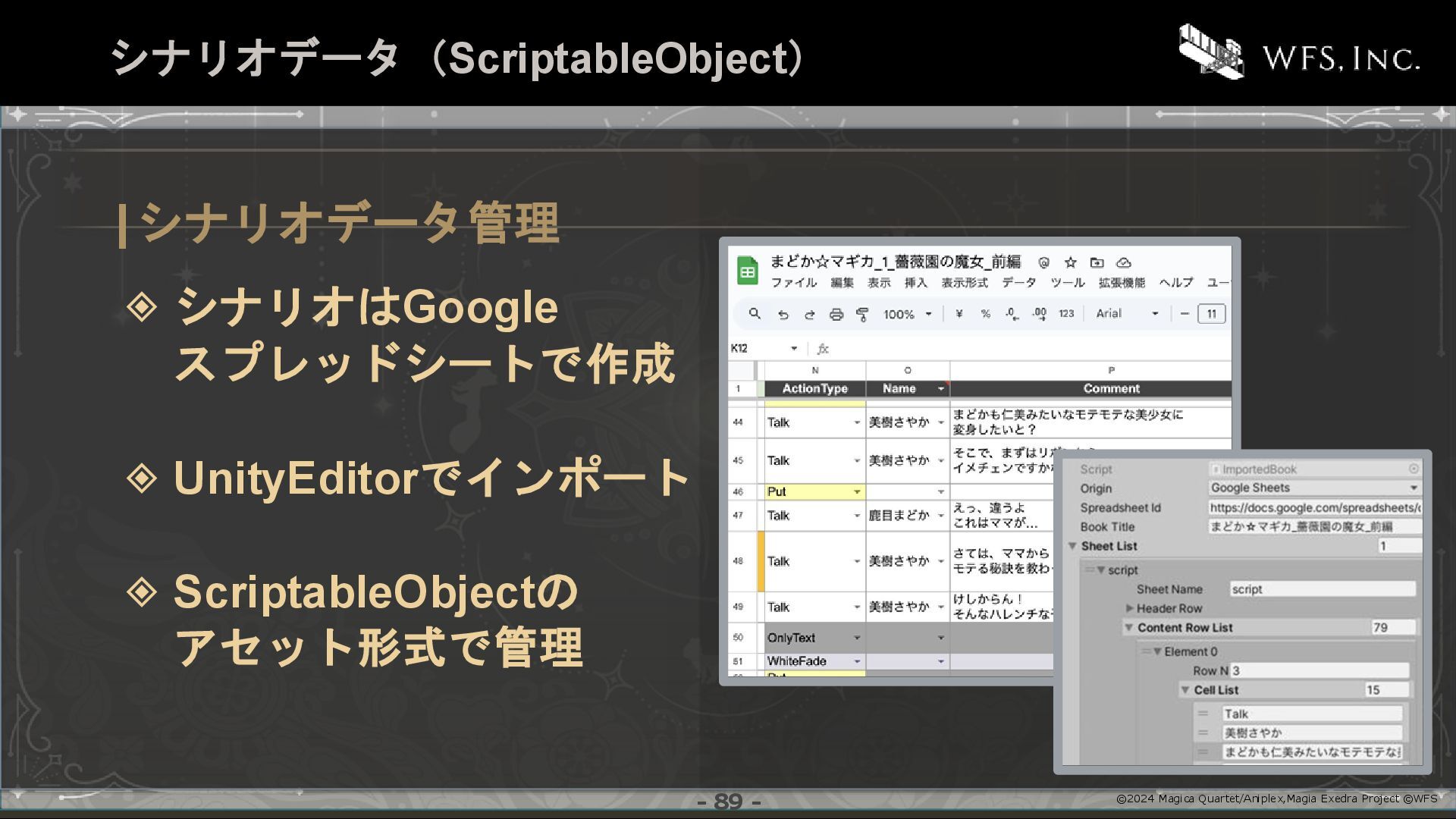
Task: Click the @ sharing status icon beside title
Action: [x=1044, y=262]
